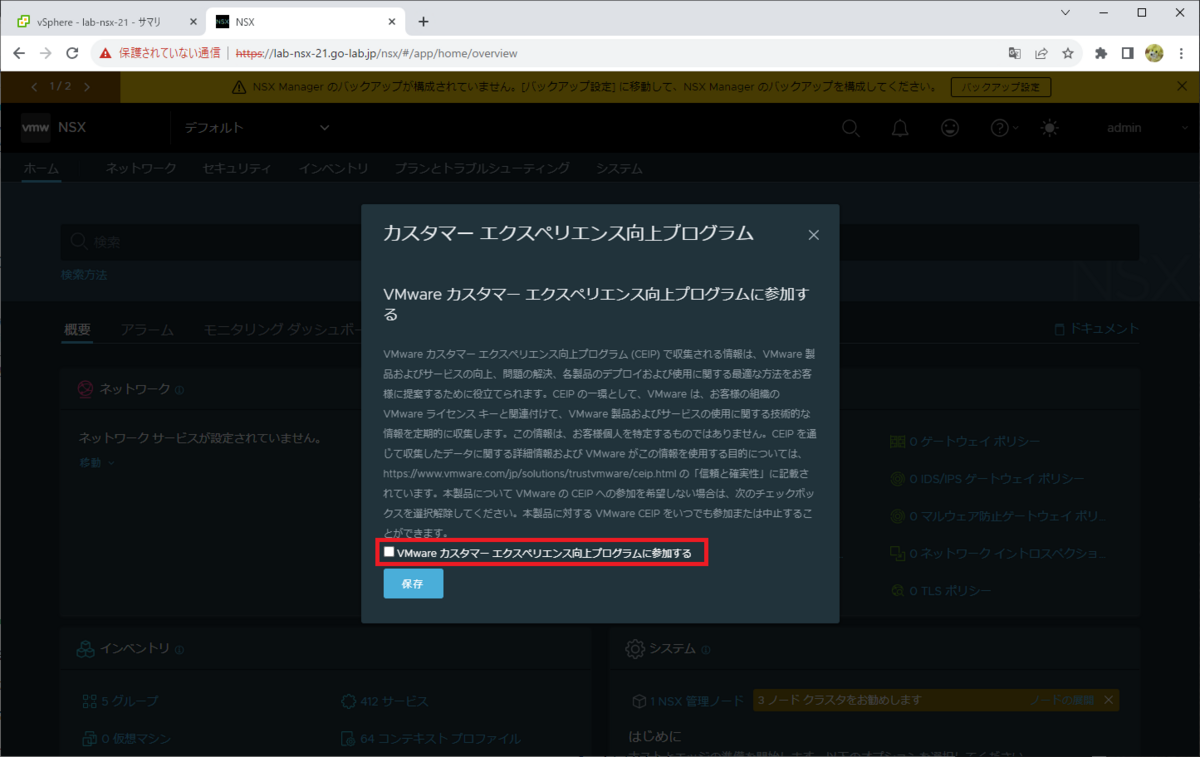Open the 検索方法 link

tap(84, 274)
